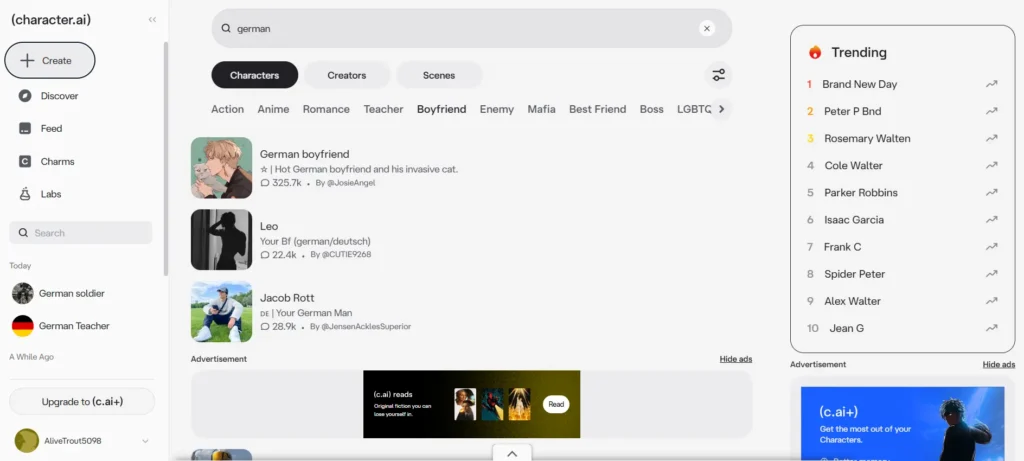The width and height of the screenshot is (1024, 461).
Task: Click Hide ads under the Trending panel
Action: tap(999, 364)
